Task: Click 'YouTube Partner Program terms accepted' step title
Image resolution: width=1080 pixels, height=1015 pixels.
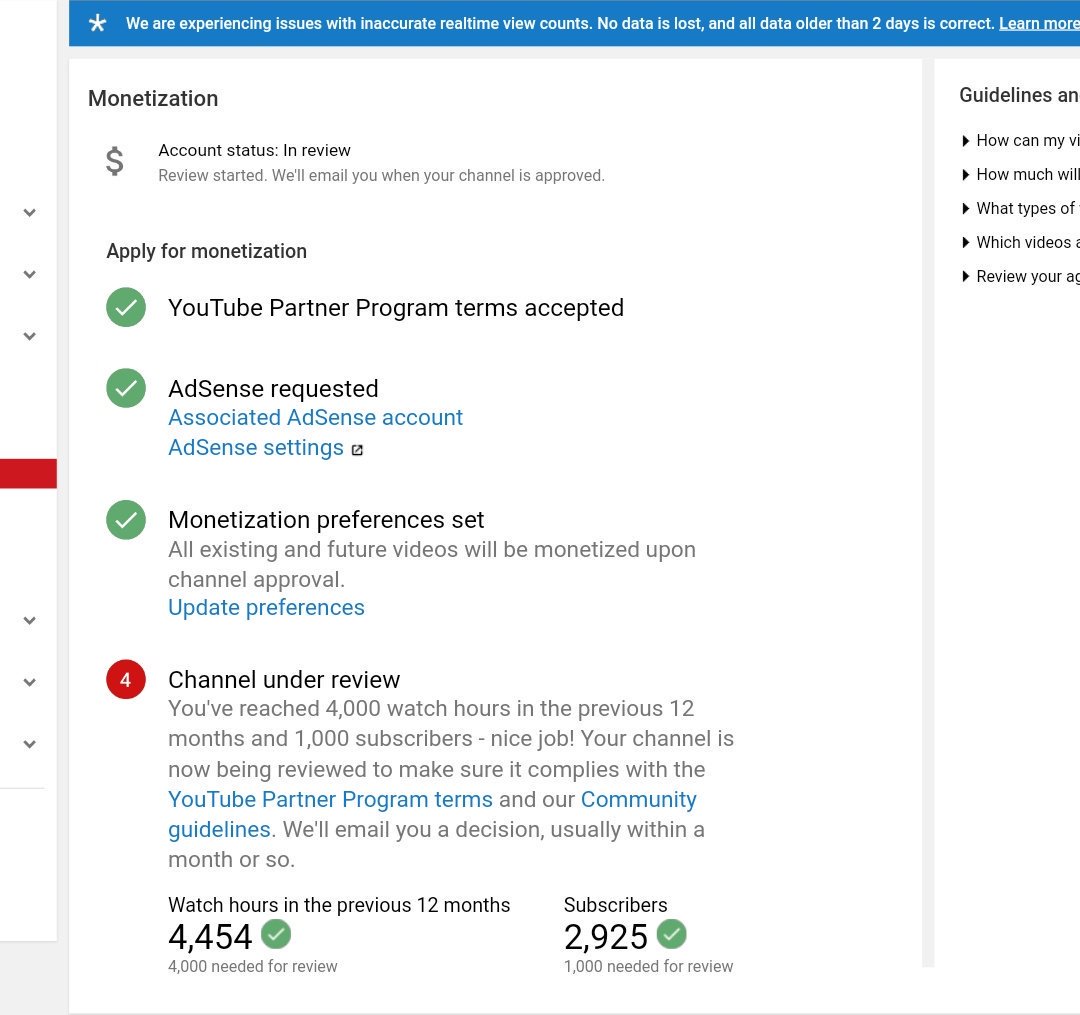Action: 396,308
